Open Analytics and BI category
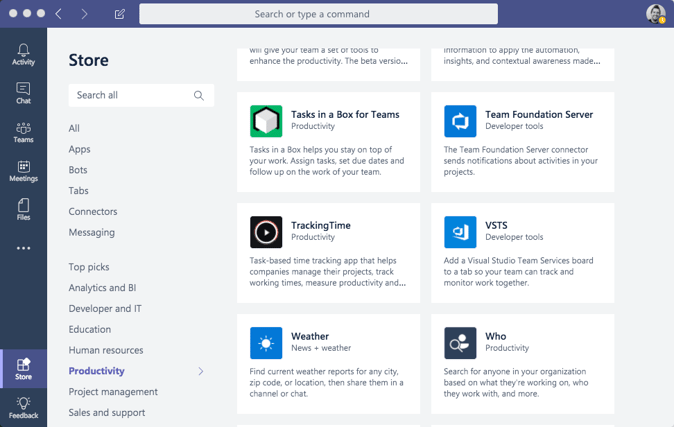674x427 pixels. (102, 288)
